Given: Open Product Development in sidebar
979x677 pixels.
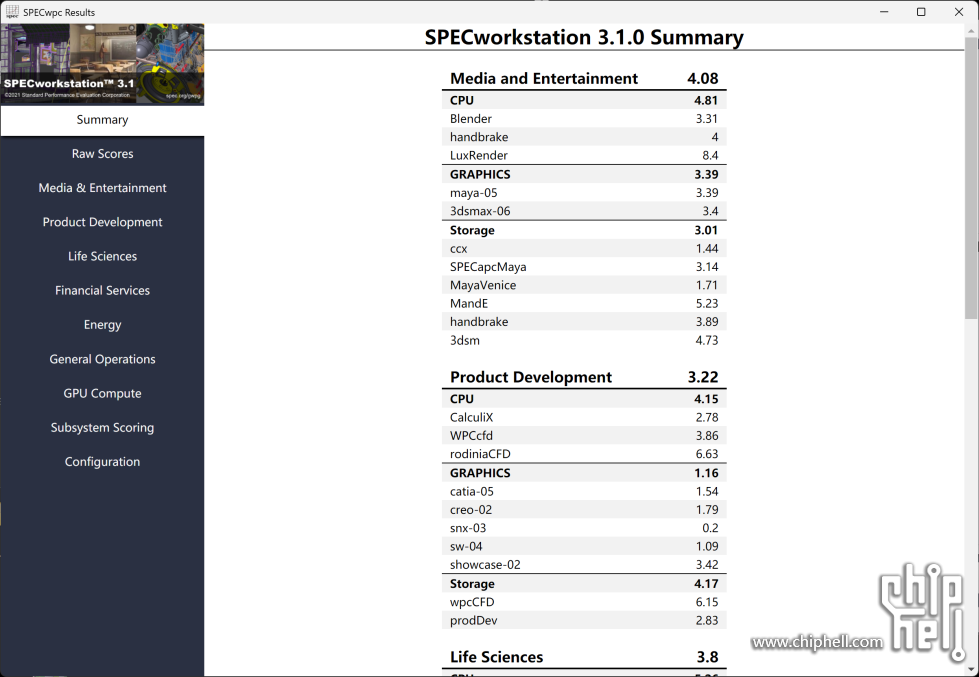Looking at the screenshot, I should pos(102,222).
